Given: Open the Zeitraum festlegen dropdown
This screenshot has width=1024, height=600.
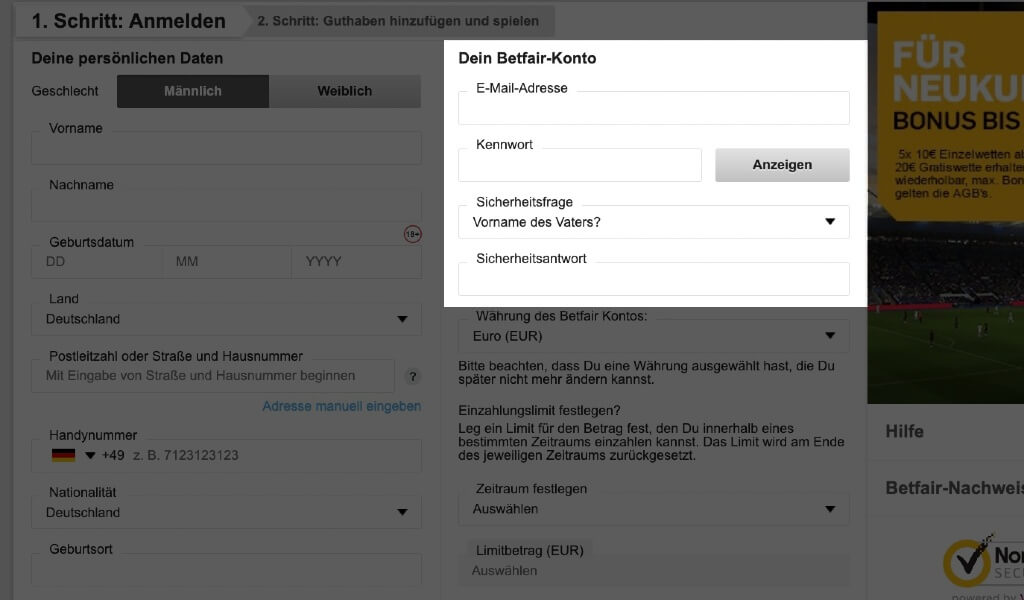Looking at the screenshot, I should [x=654, y=509].
